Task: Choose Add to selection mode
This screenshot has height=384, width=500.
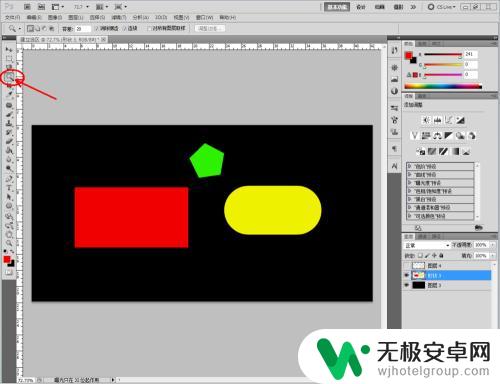Action: click(x=38, y=29)
